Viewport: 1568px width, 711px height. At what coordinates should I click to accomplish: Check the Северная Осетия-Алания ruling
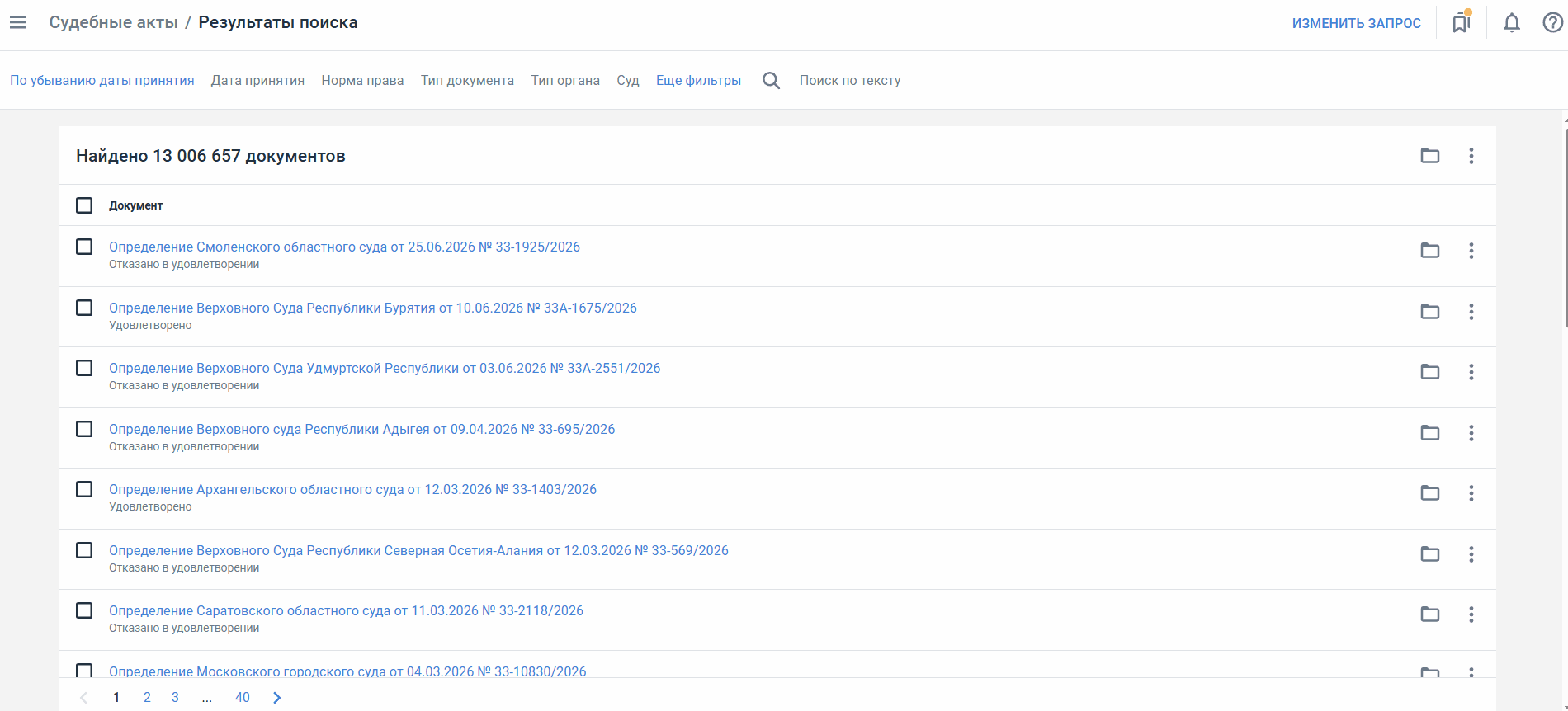[x=84, y=550]
